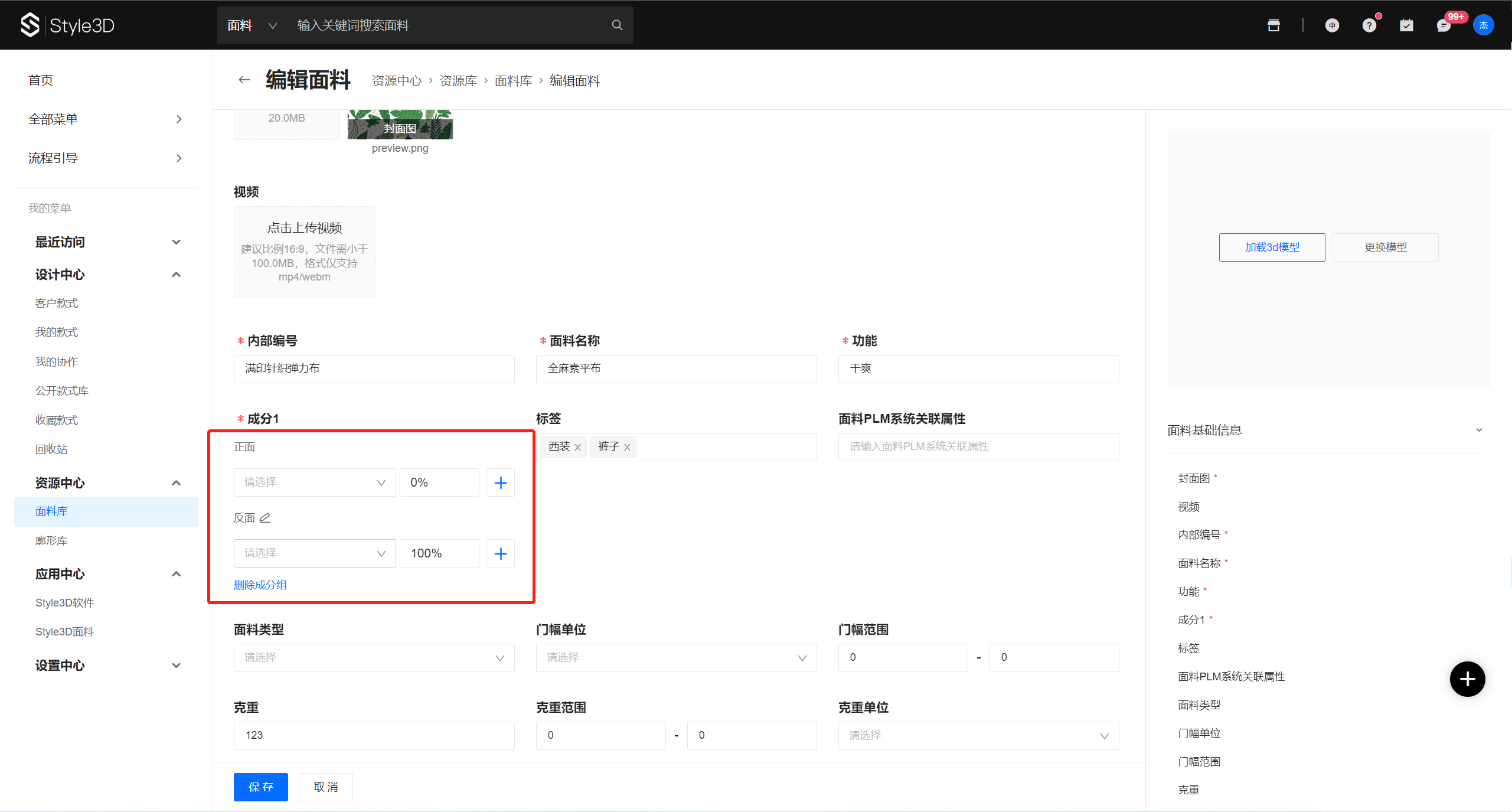
Task: Remove the 西装 tag
Action: [x=578, y=448]
